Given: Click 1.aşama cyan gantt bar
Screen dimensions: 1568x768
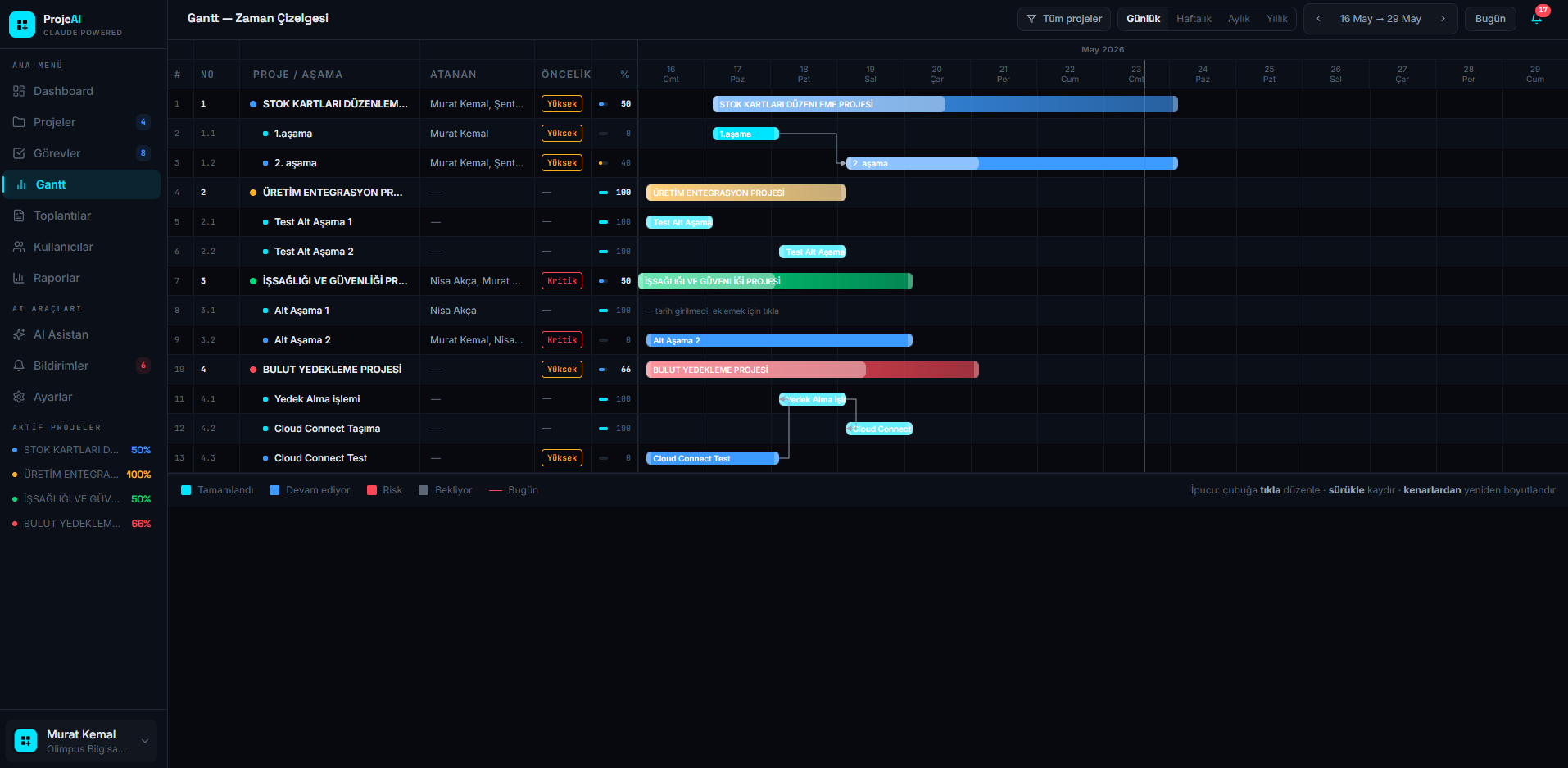Looking at the screenshot, I should point(745,134).
